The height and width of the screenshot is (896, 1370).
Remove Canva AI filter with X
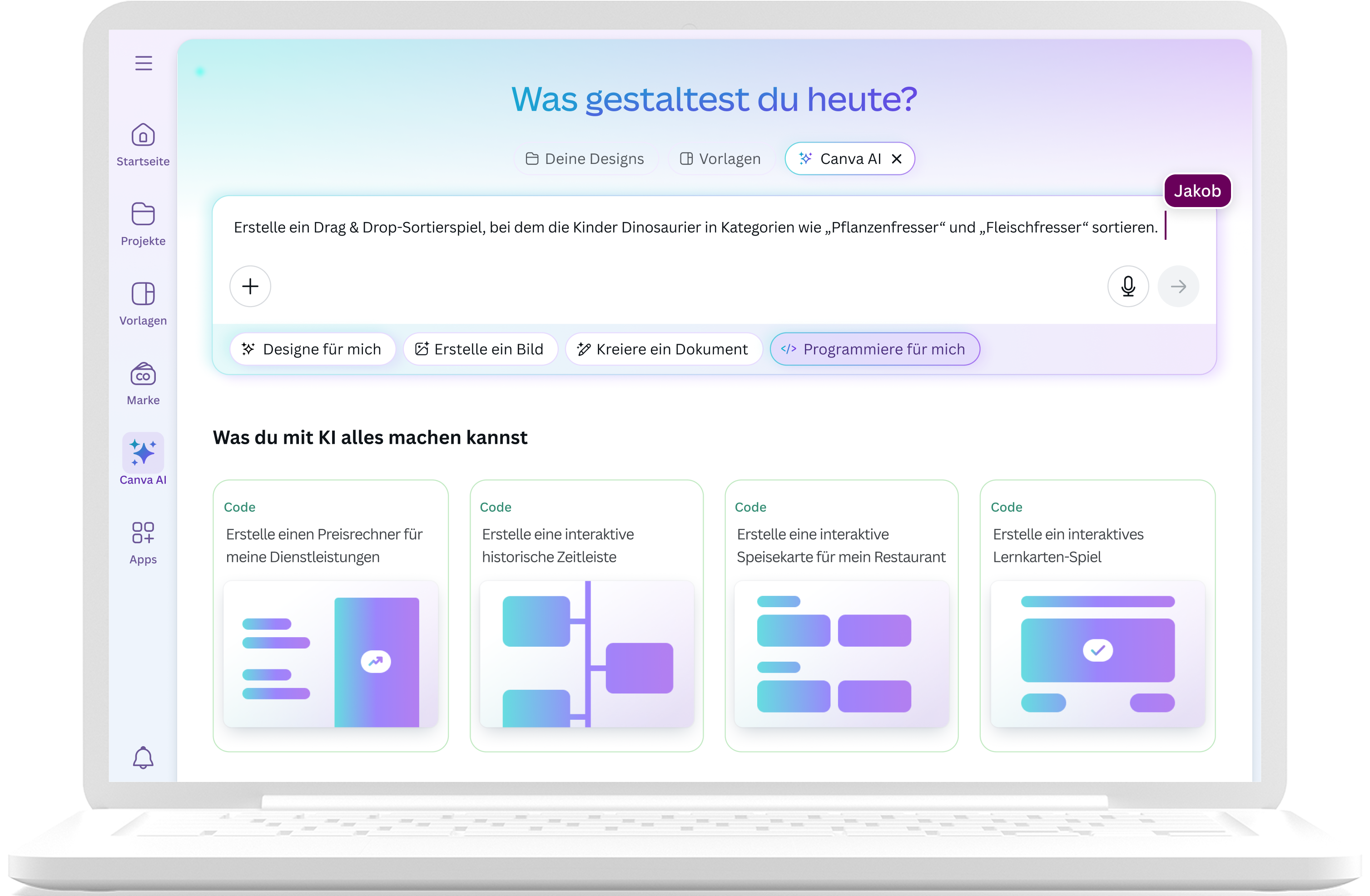(x=896, y=159)
